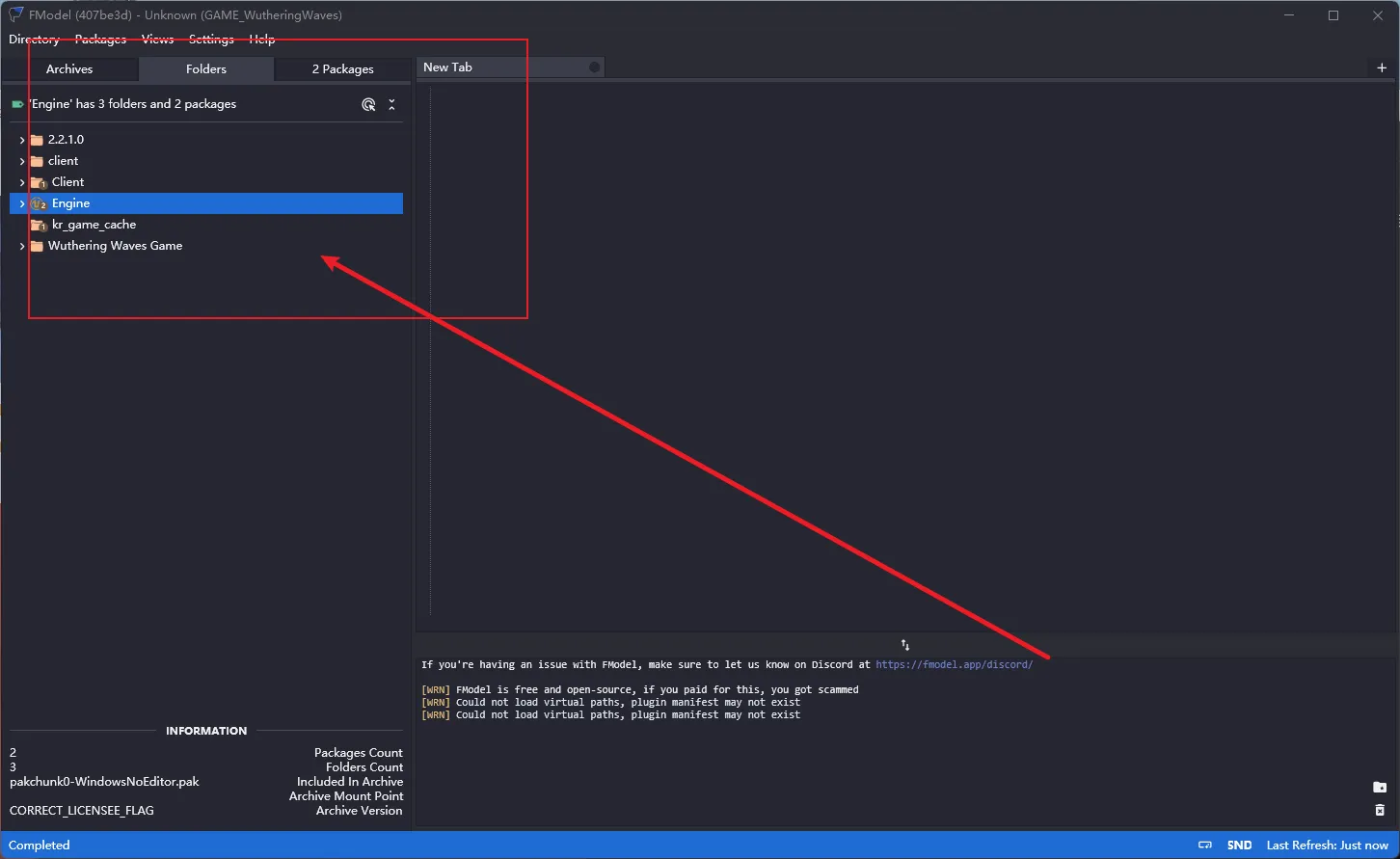
Task: Open the fmodel.app Discord link
Action: coord(954,664)
